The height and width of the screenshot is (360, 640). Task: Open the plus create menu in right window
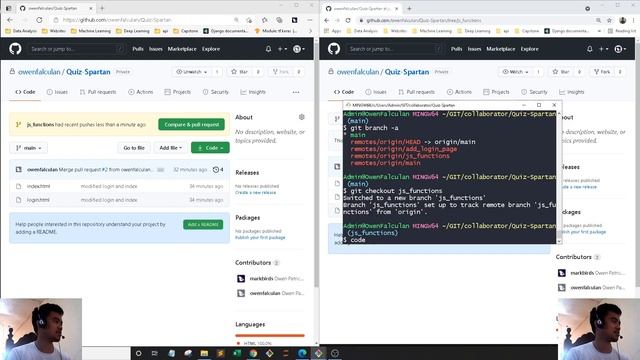click(x=603, y=49)
